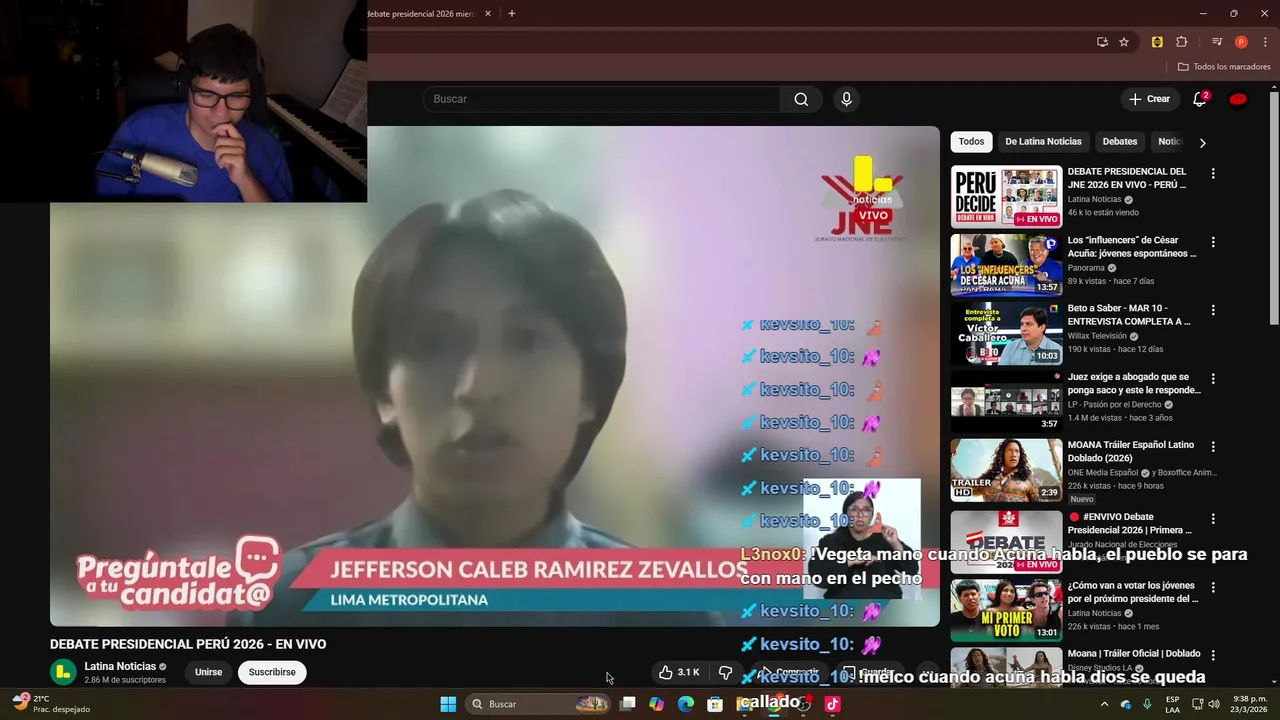Open the César Acuña influencers thumbnail
Image resolution: width=1280 pixels, height=720 pixels.
pos(1006,265)
